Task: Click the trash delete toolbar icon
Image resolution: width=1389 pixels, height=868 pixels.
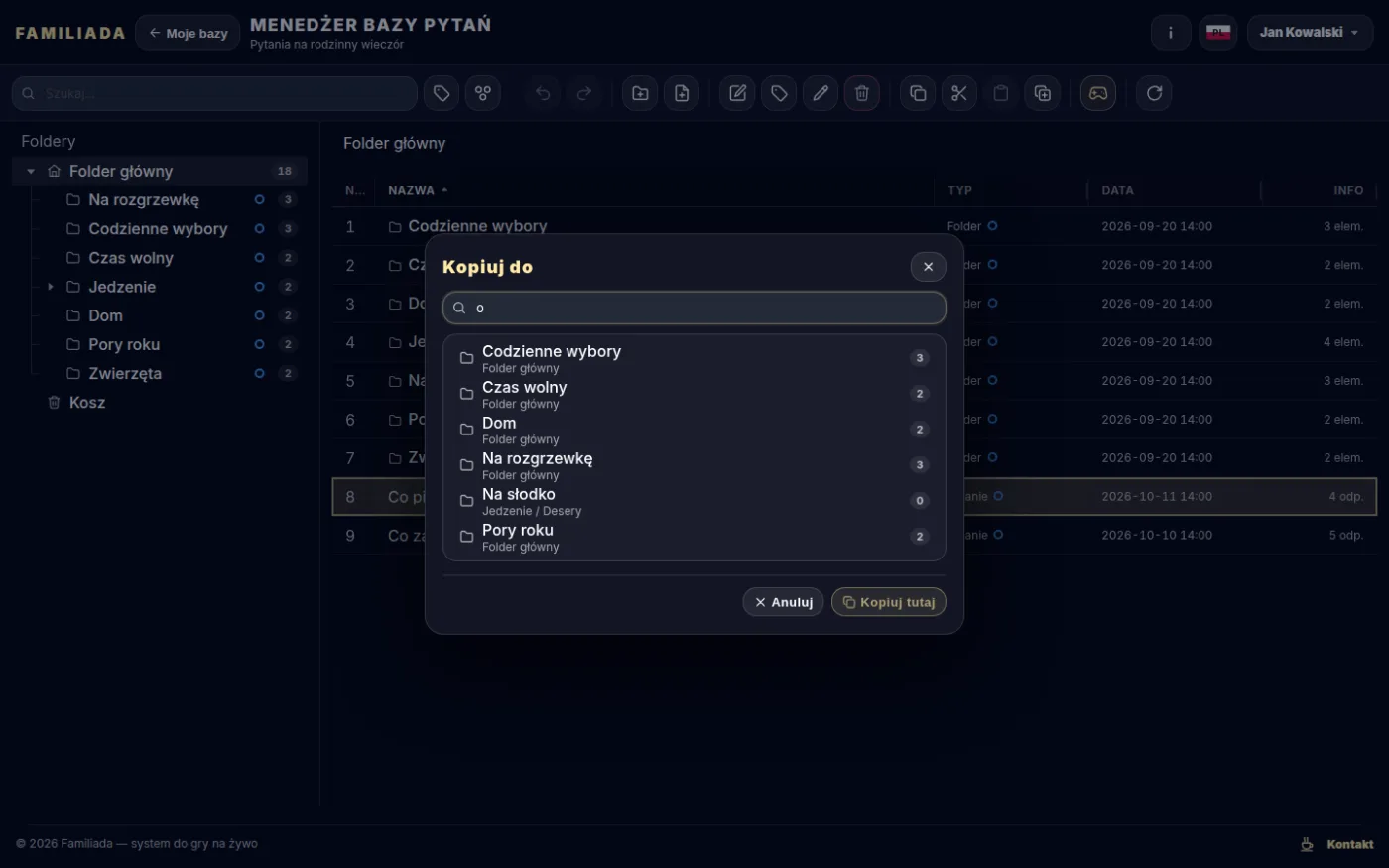Action: tap(862, 93)
